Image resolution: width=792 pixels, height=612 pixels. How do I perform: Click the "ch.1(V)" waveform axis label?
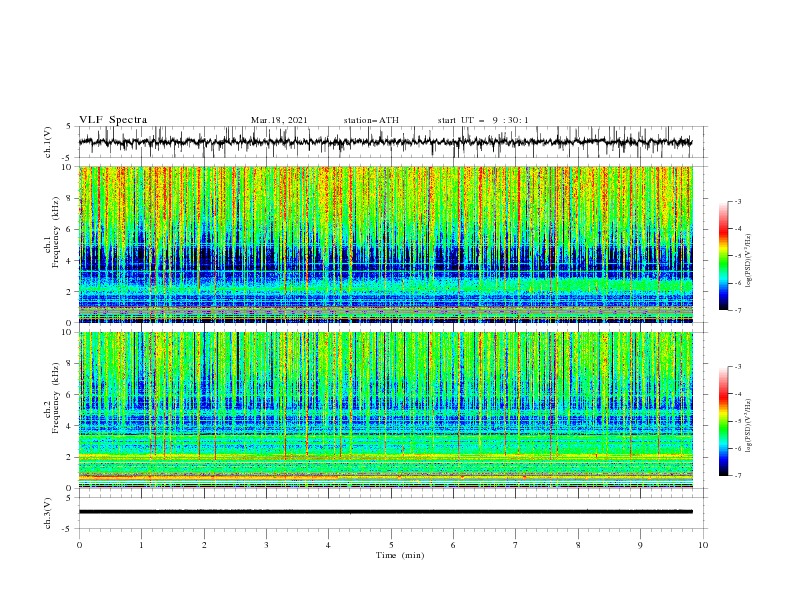pos(48,142)
